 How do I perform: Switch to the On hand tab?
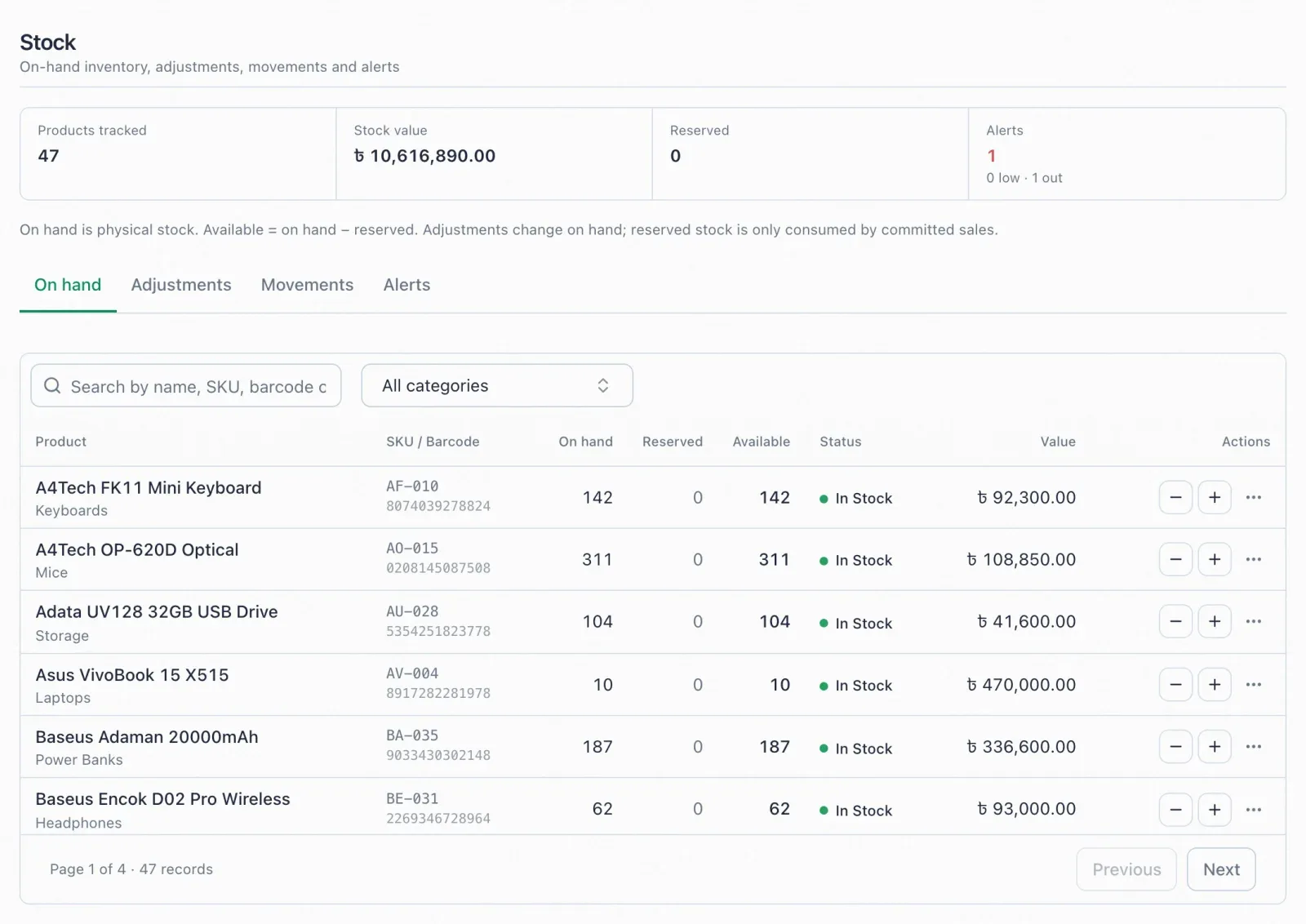[x=68, y=285]
